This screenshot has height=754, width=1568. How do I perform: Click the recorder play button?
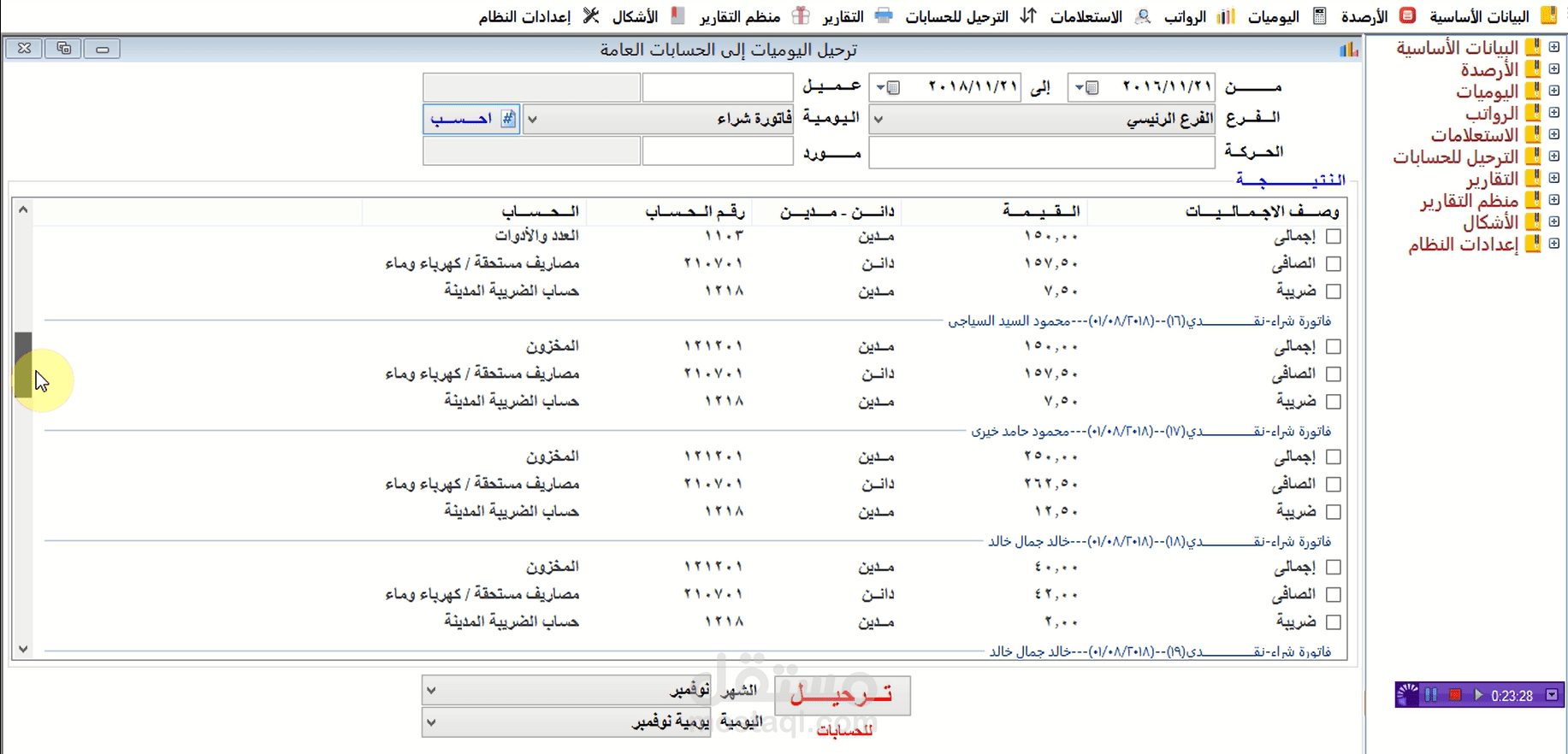tap(1478, 695)
